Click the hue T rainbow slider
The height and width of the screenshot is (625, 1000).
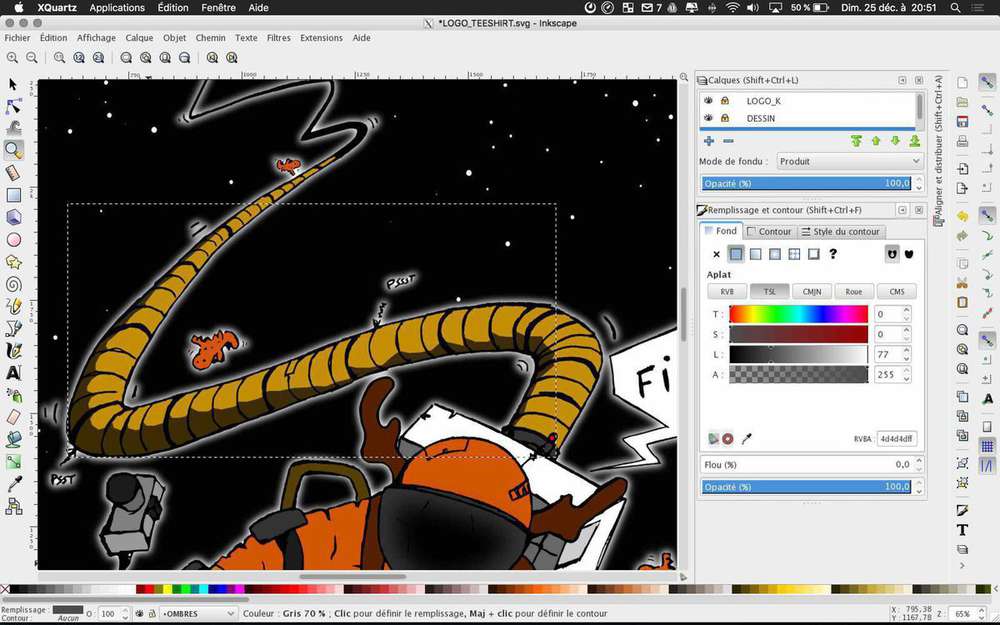click(x=798, y=314)
